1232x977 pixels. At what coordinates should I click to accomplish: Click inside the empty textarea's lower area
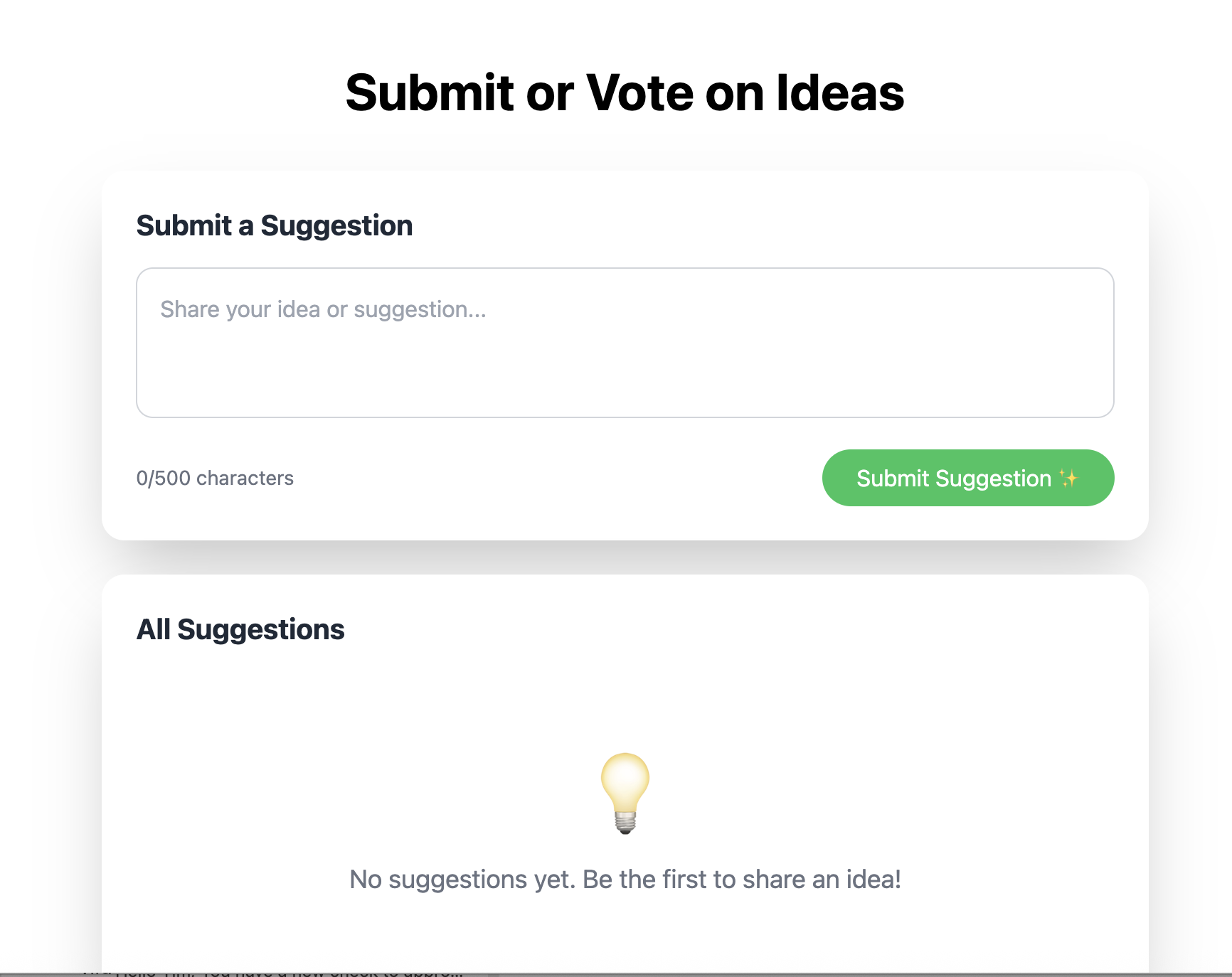(625, 384)
